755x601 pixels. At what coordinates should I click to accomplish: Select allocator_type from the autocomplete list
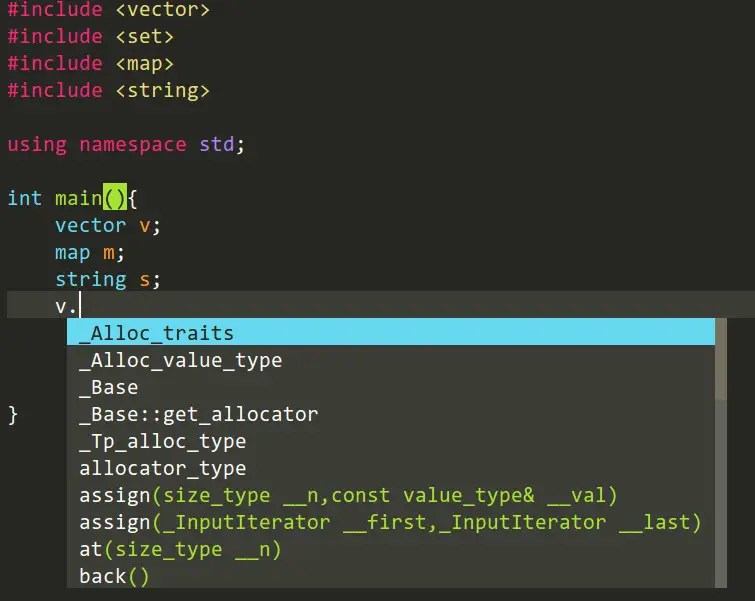click(391, 468)
